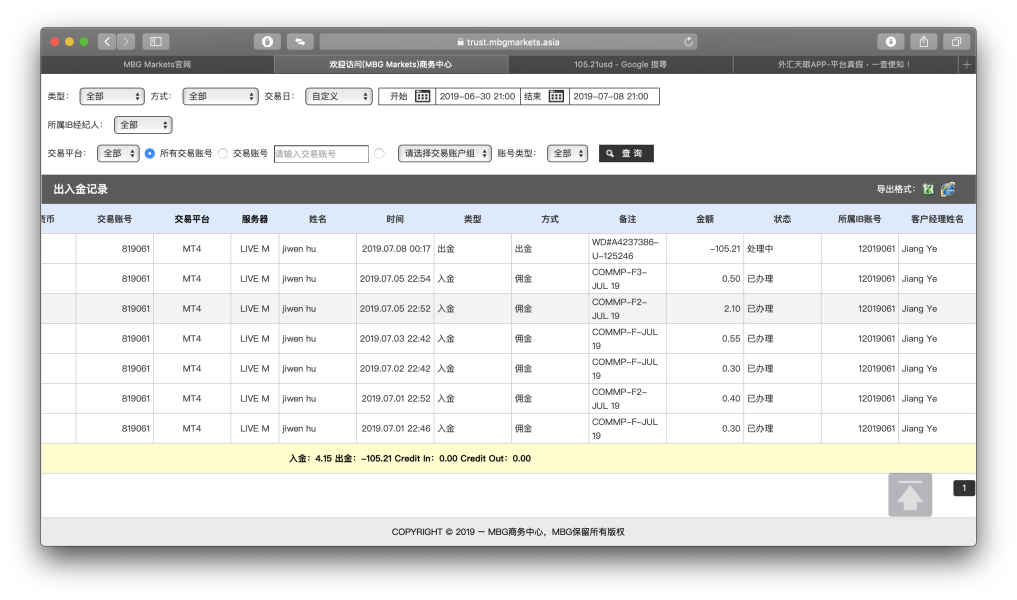Select the remark WD#A4237386-U-125246

click(x=625, y=249)
